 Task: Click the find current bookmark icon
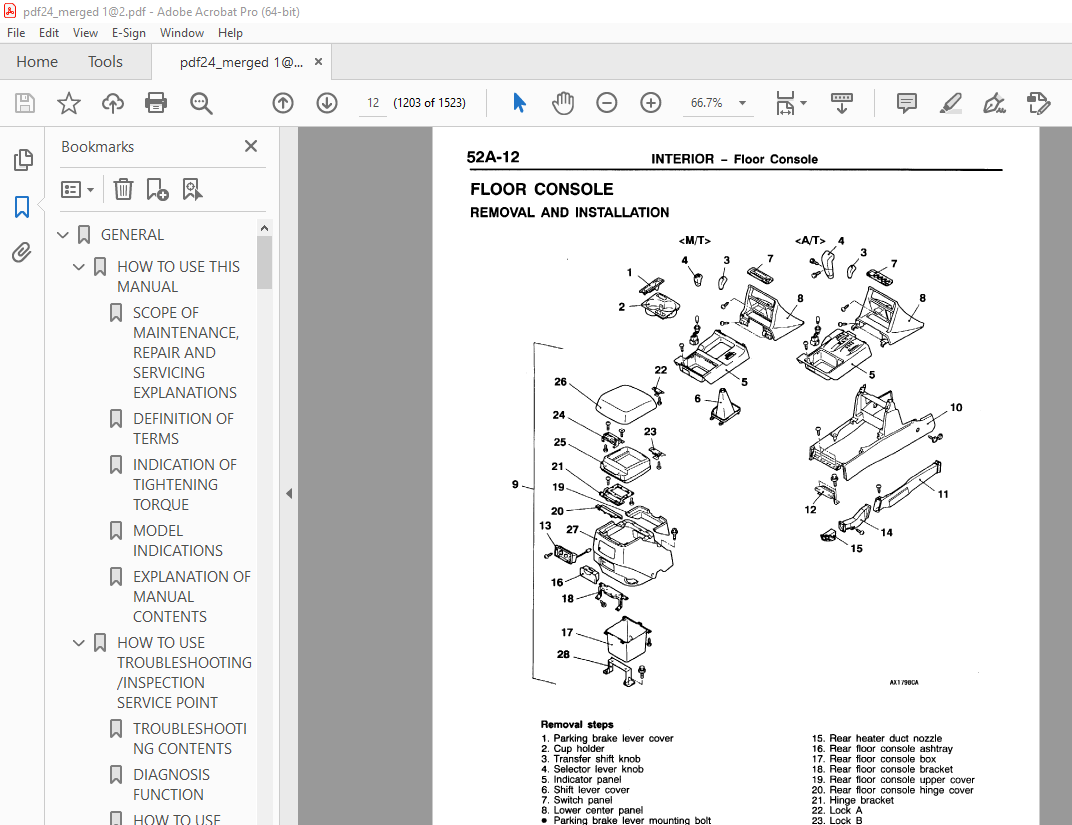click(192, 189)
